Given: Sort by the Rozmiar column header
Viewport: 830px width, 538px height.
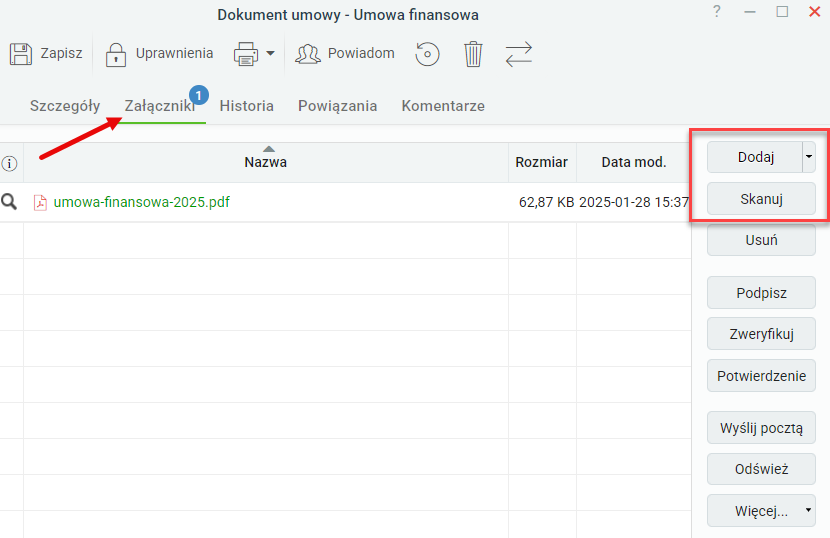Looking at the screenshot, I should pyautogui.click(x=542, y=162).
